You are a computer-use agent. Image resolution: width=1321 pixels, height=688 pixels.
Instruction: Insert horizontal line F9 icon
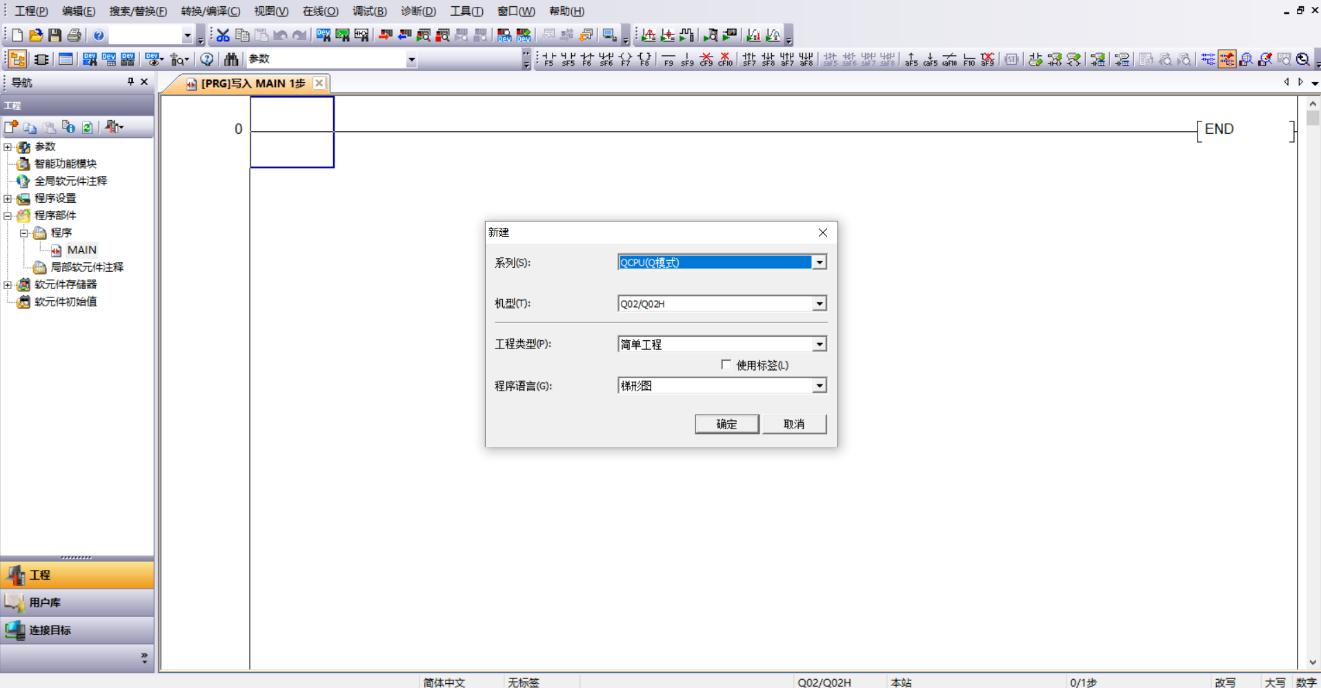pos(668,60)
